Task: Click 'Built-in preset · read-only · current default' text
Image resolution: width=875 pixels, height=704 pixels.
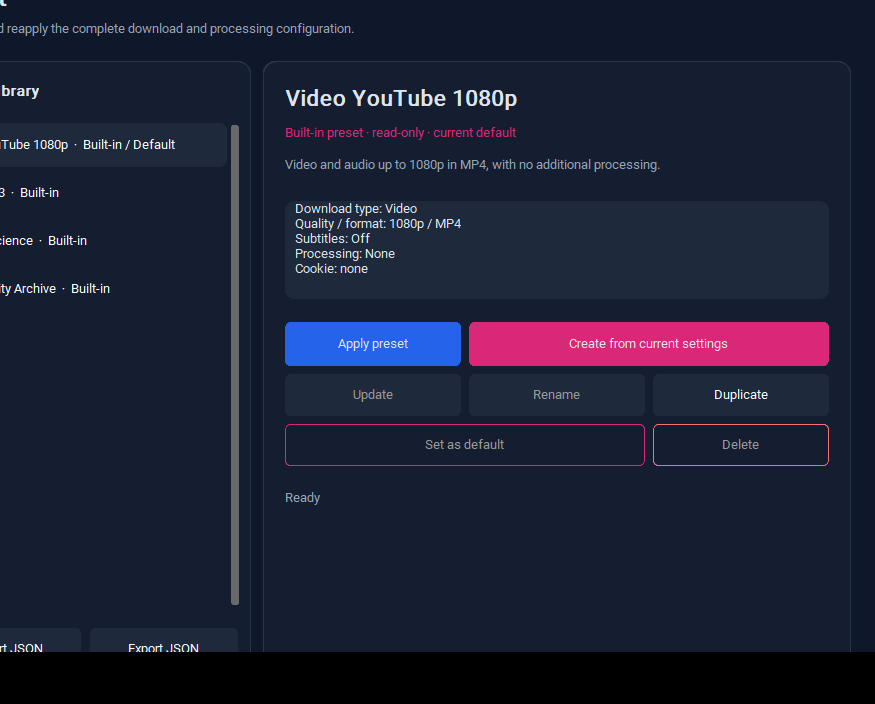Action: (401, 133)
